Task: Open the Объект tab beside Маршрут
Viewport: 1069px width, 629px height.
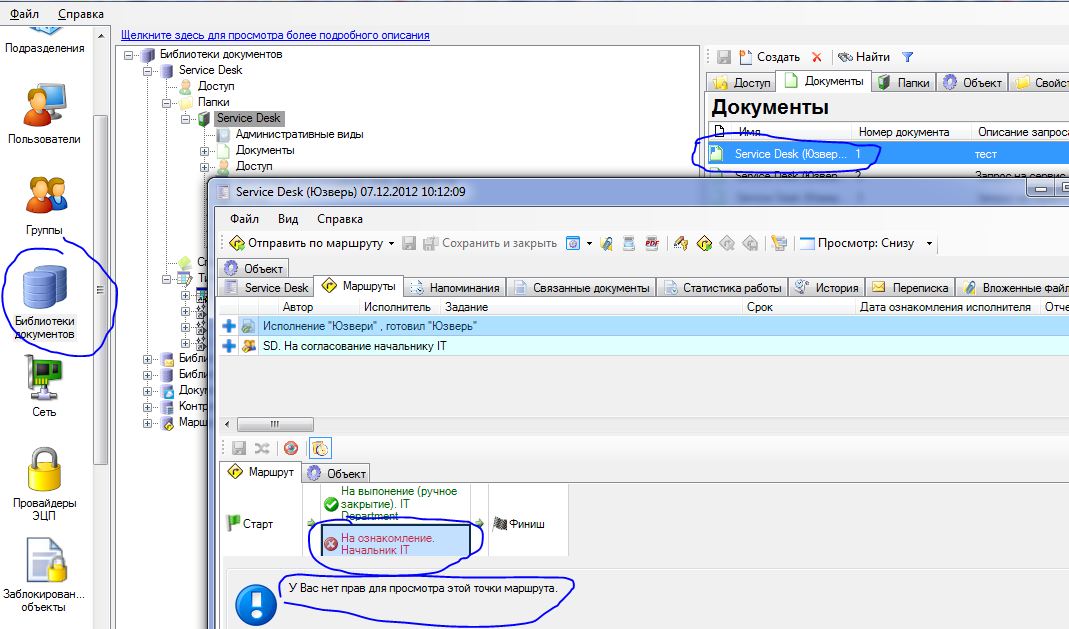Action: tap(335, 473)
